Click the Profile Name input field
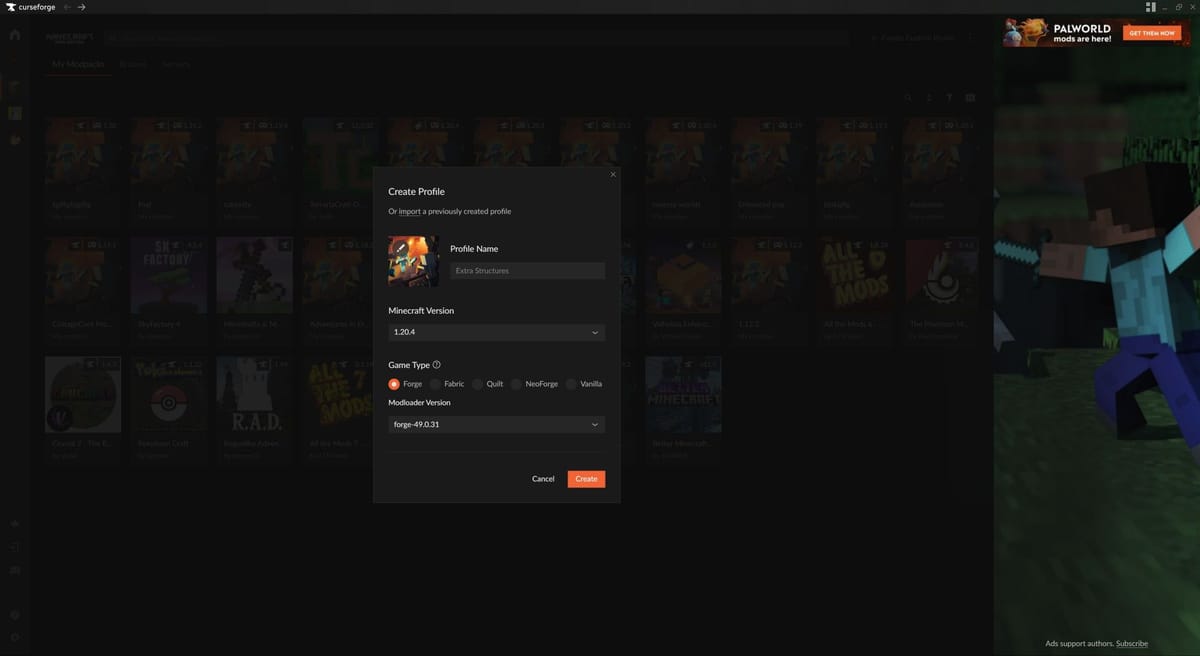Viewport: 1200px width, 656px height. tap(527, 270)
